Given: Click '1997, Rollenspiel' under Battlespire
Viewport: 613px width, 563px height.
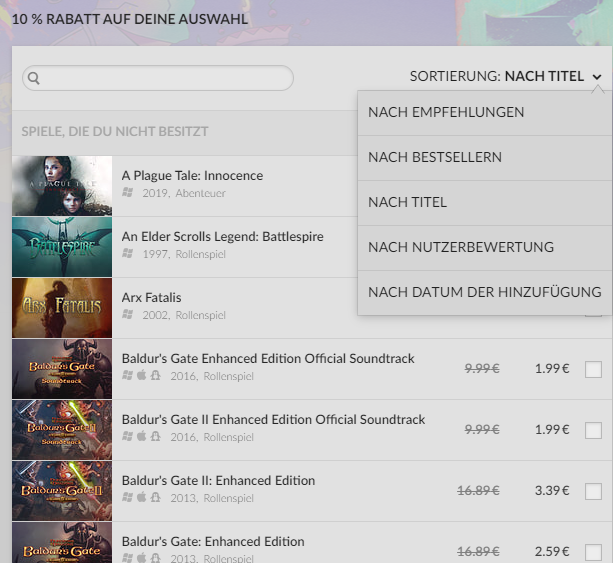Looking at the screenshot, I should pyautogui.click(x=184, y=254).
